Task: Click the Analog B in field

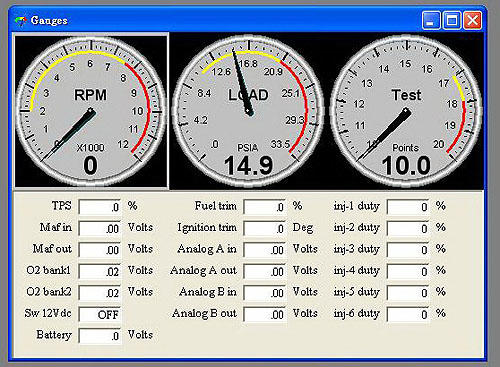Action: 264,293
